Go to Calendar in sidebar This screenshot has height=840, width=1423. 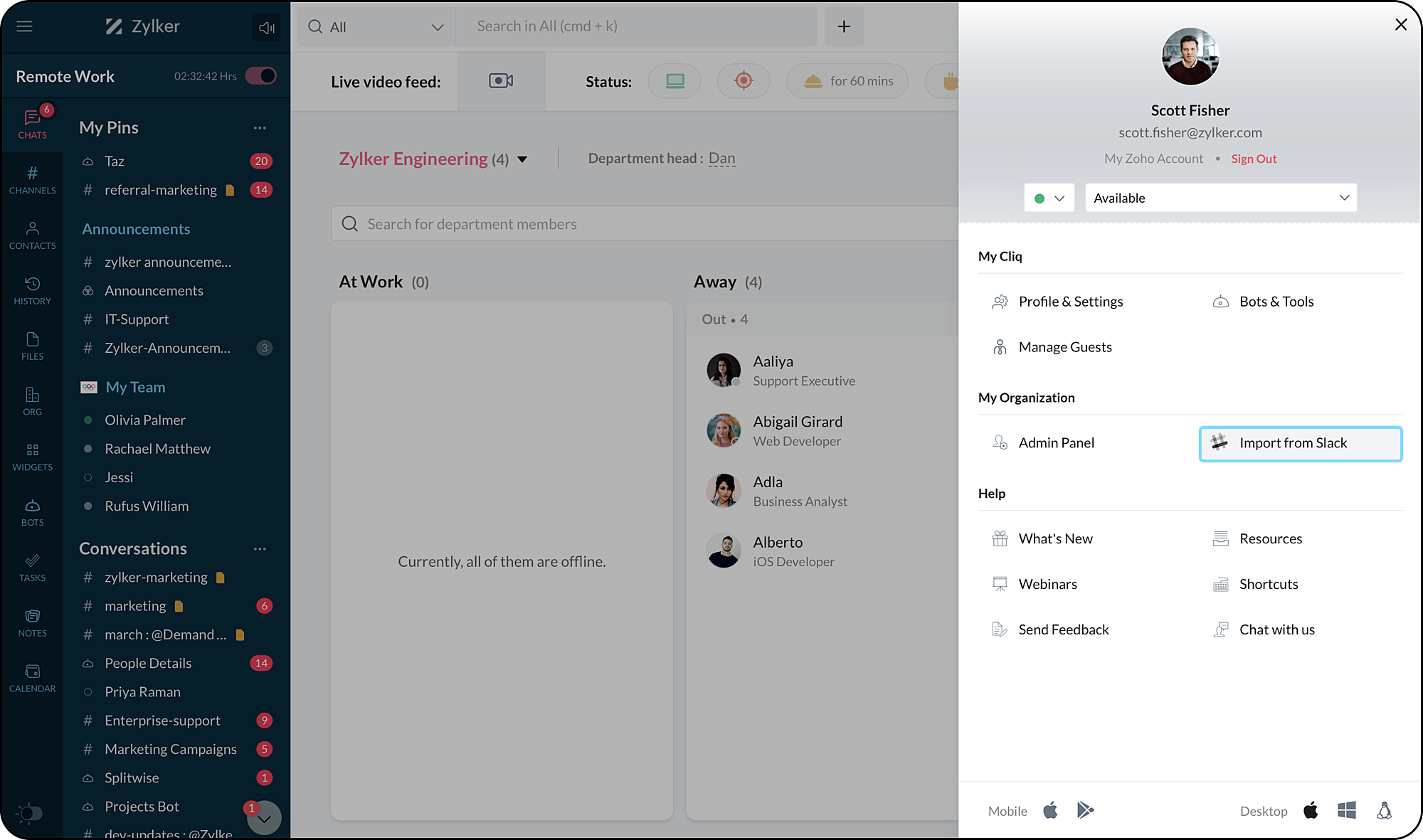click(32, 678)
